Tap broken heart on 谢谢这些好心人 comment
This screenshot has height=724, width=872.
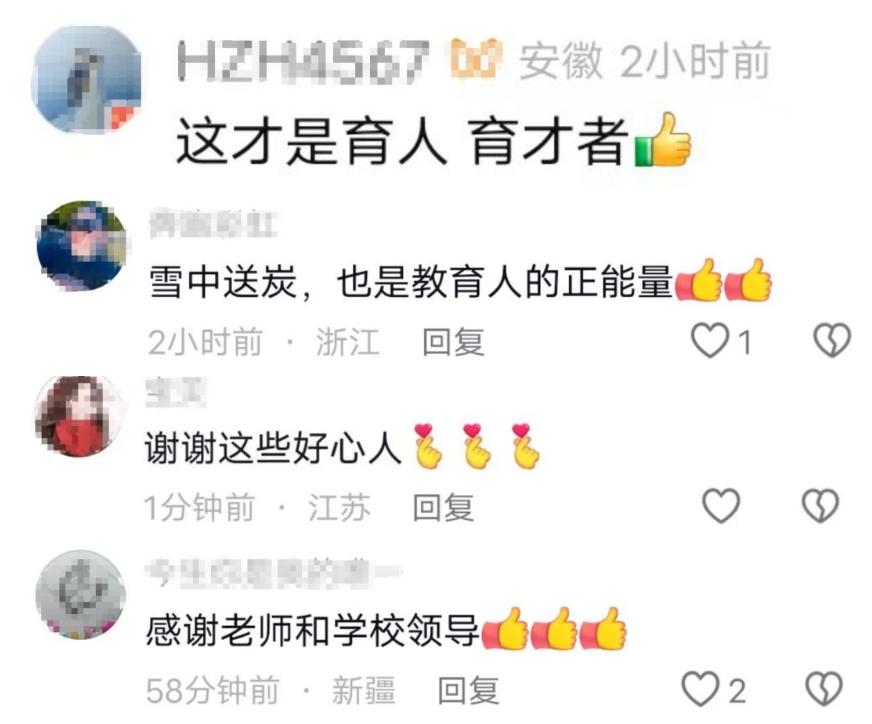coord(820,505)
